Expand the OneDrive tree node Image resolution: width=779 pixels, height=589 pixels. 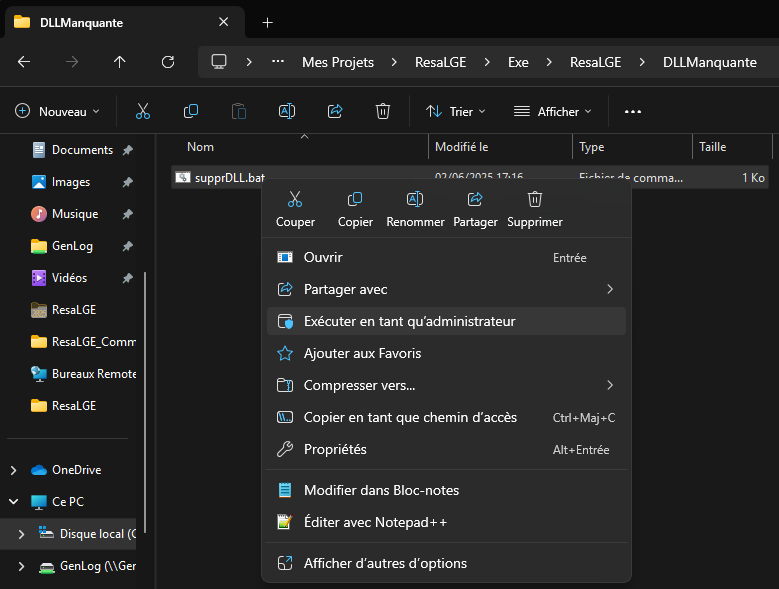pos(13,470)
